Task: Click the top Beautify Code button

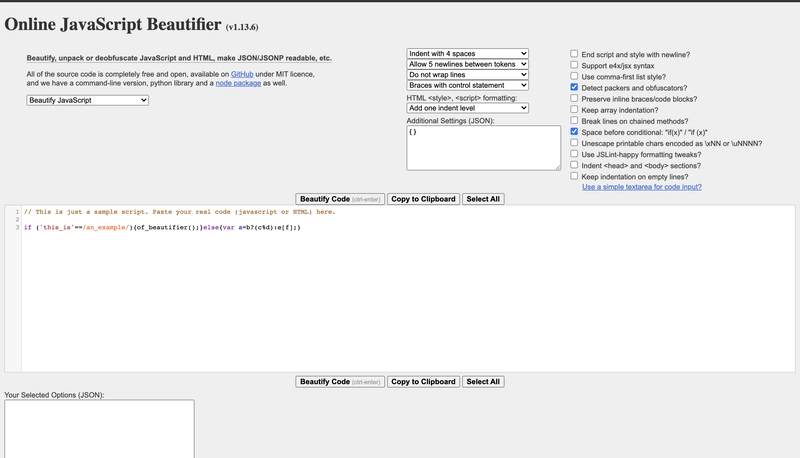Action: tap(340, 199)
